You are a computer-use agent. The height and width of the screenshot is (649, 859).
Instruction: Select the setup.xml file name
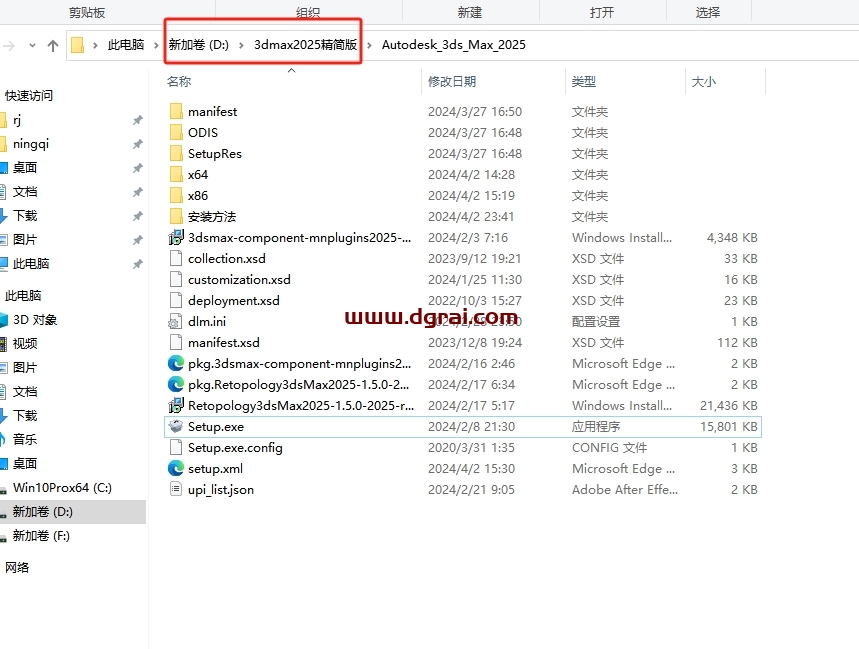[x=215, y=469]
